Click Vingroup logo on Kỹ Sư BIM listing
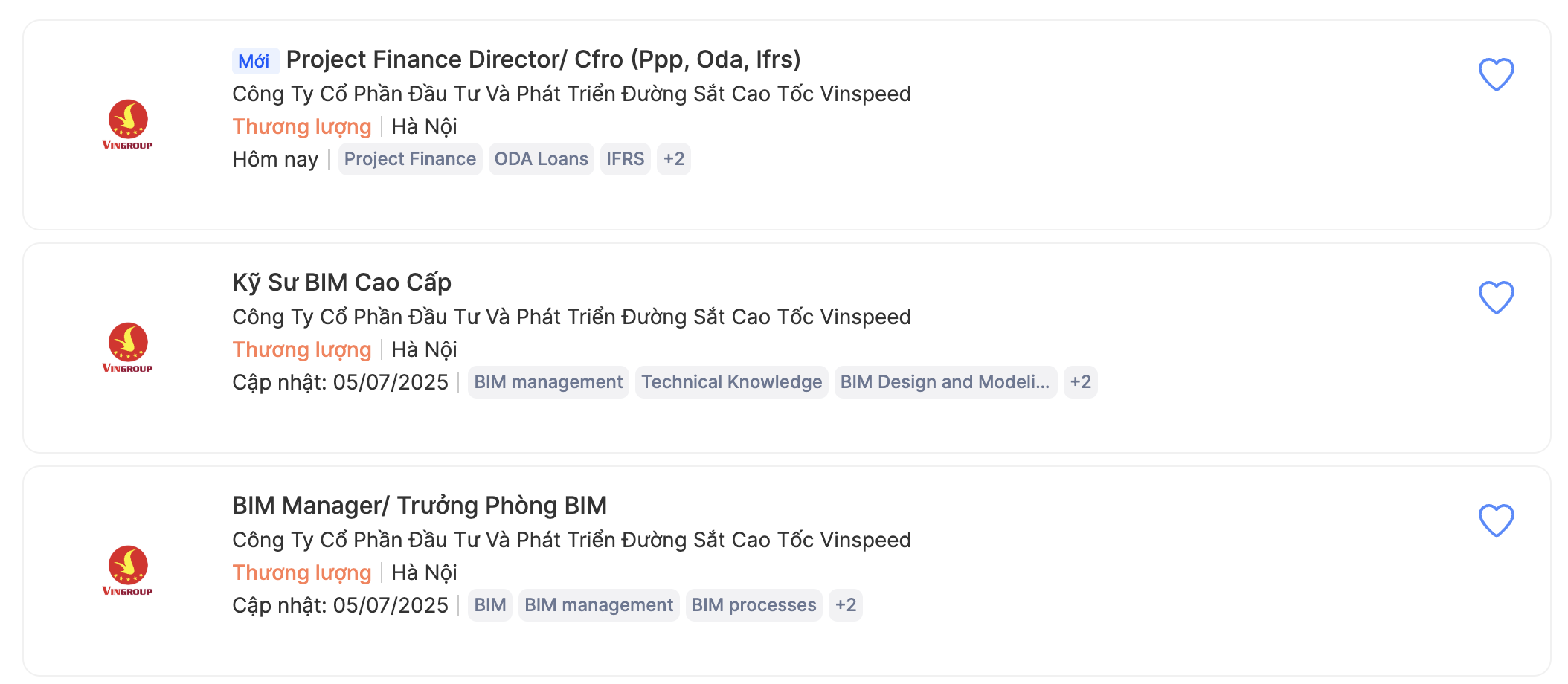Image resolution: width=1568 pixels, height=684 pixels. [x=128, y=347]
